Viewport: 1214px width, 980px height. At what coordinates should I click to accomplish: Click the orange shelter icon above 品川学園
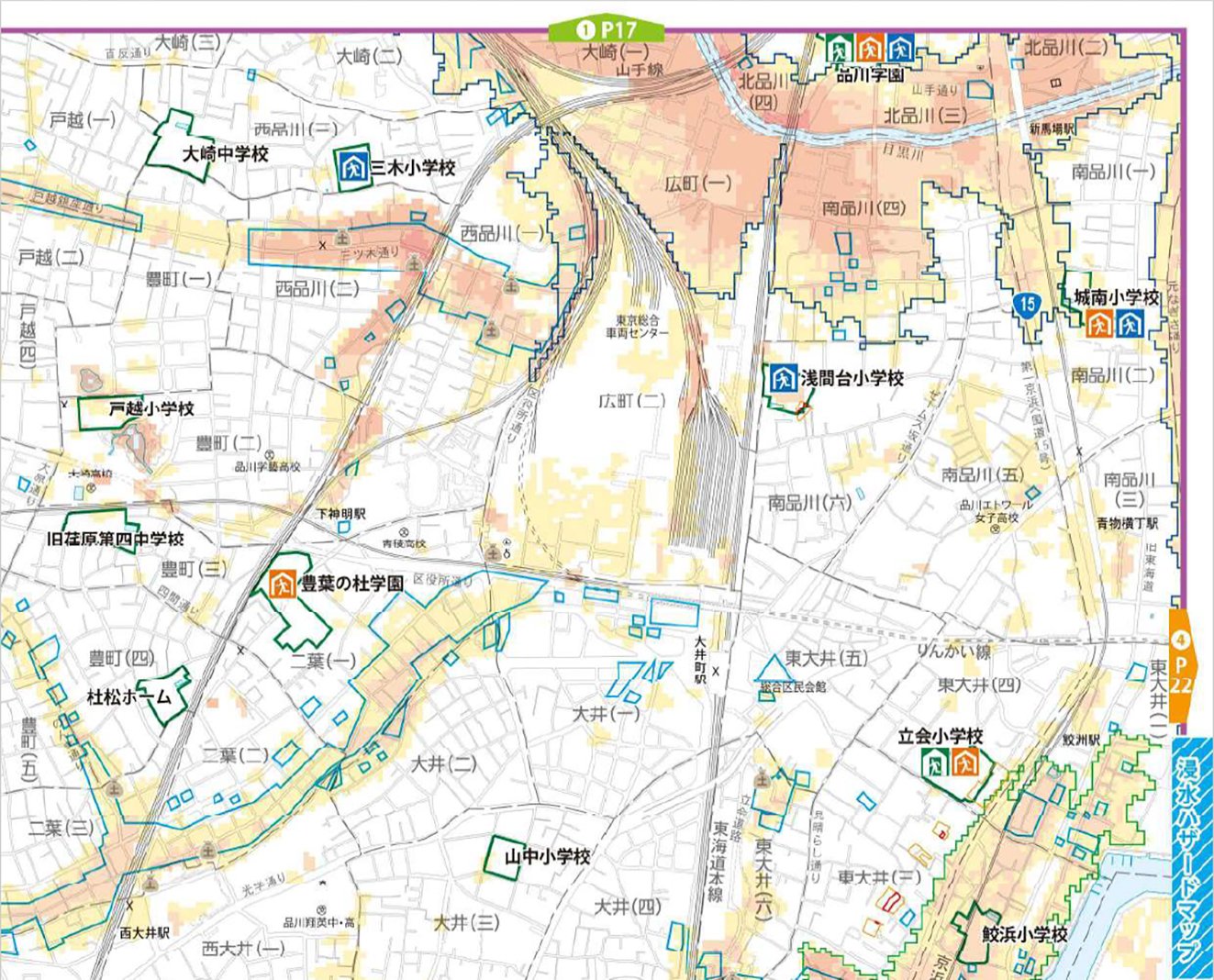[870, 47]
